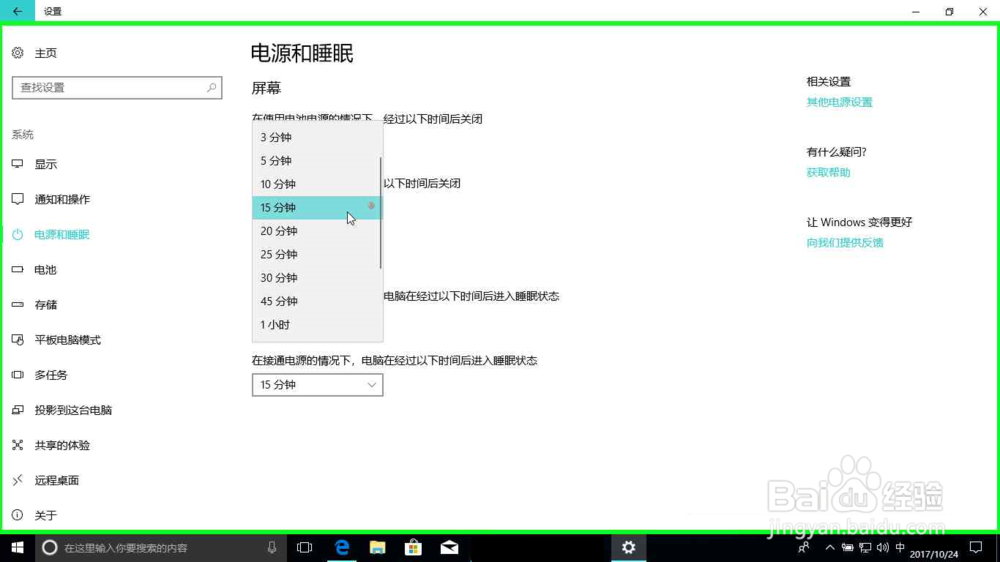Image resolution: width=1000 pixels, height=562 pixels.
Task: Open 向我们提供反馈 link
Action: point(845,242)
